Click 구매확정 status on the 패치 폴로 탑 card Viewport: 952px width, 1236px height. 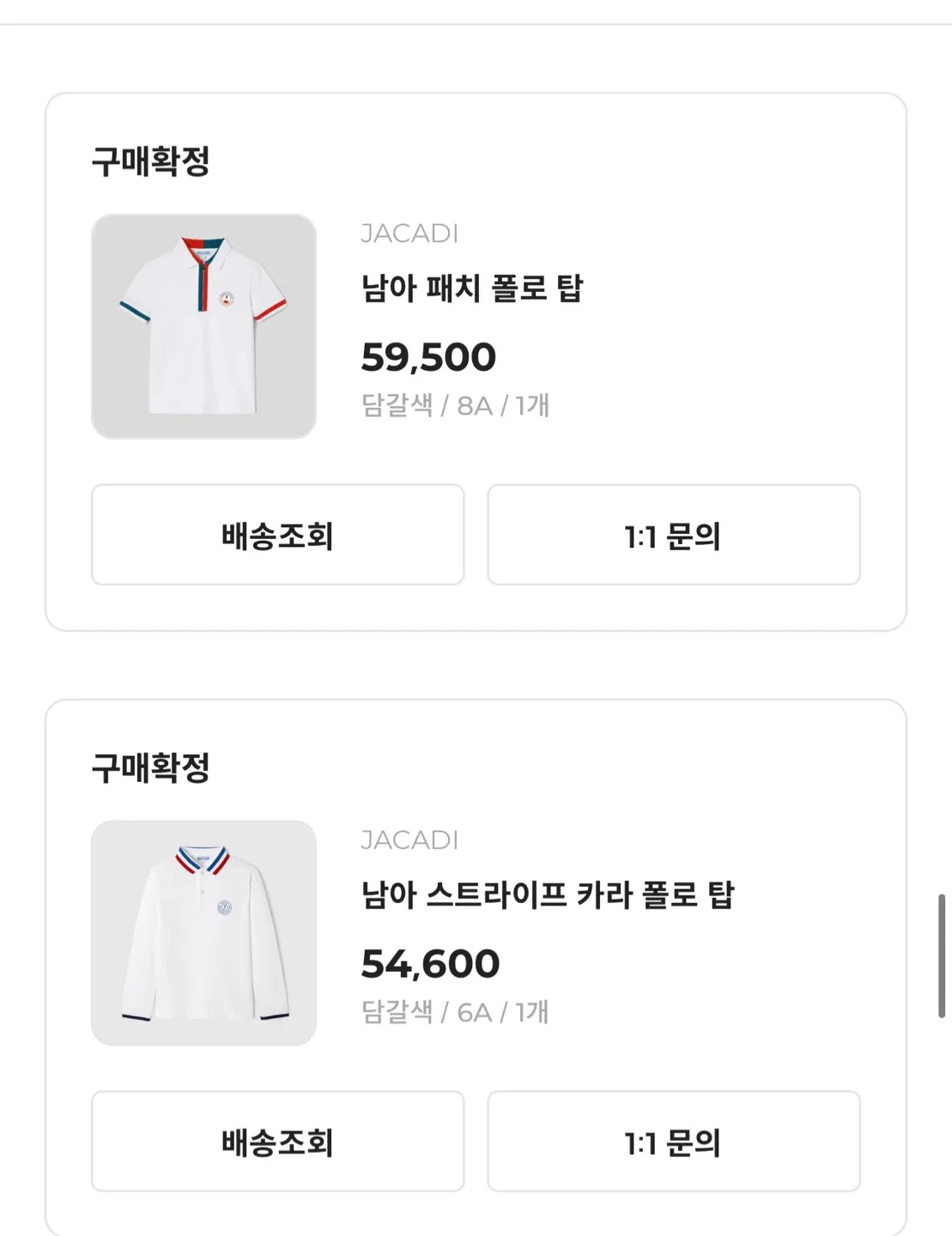(x=151, y=161)
